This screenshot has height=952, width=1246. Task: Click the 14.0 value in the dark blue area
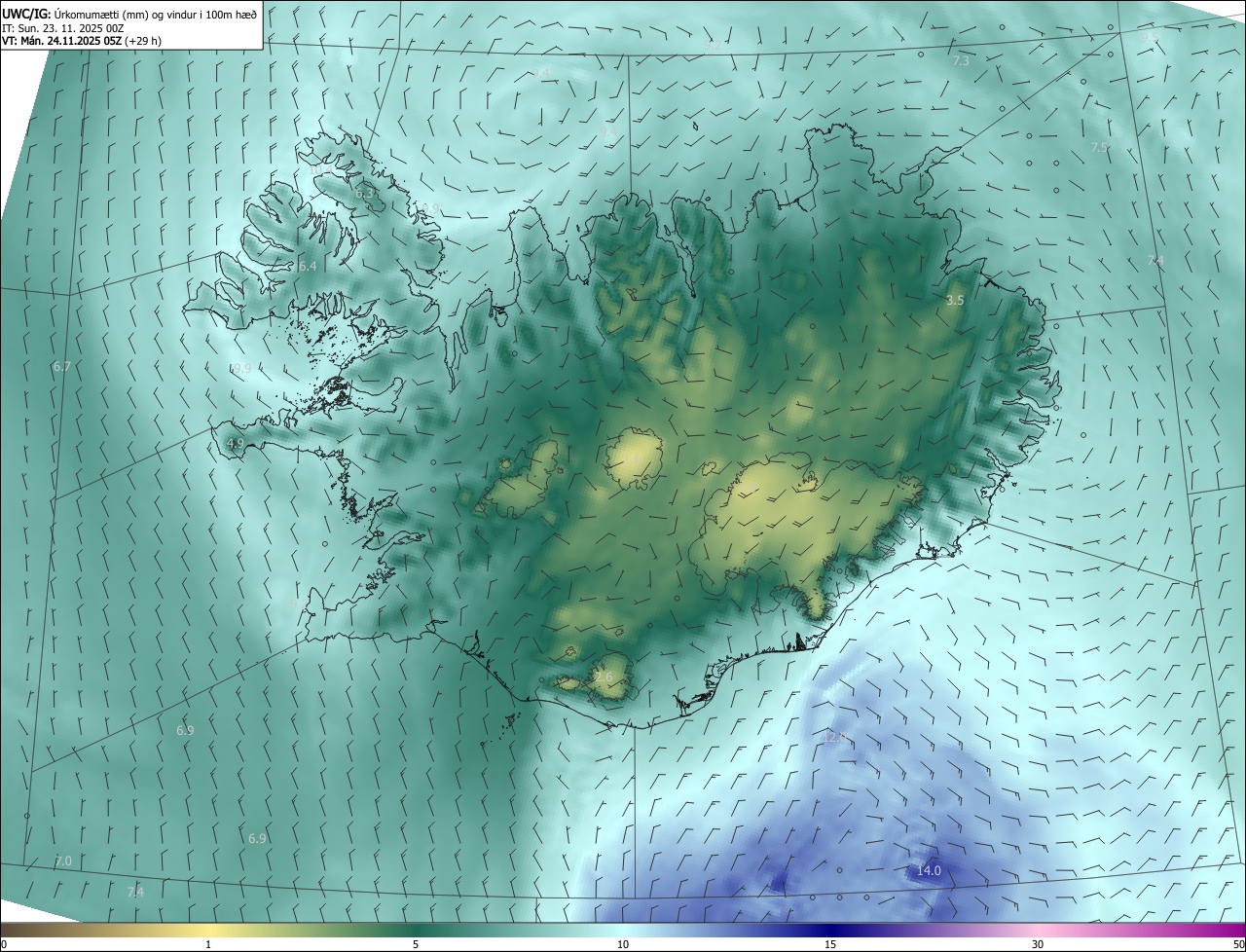(930, 870)
